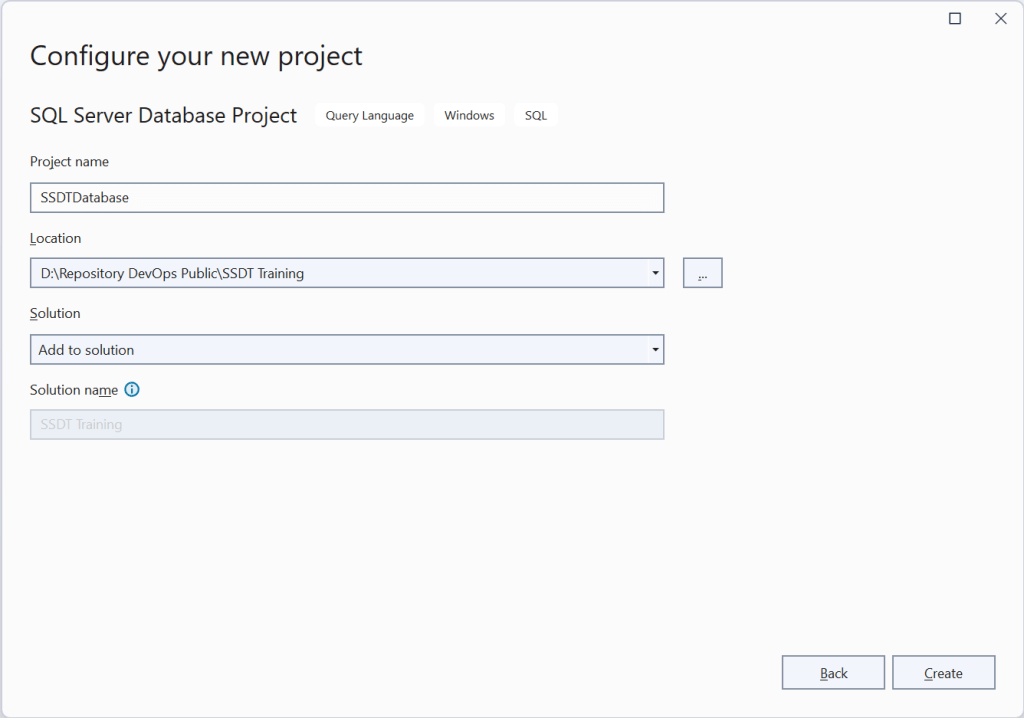Click the maximize window button

coord(954,18)
